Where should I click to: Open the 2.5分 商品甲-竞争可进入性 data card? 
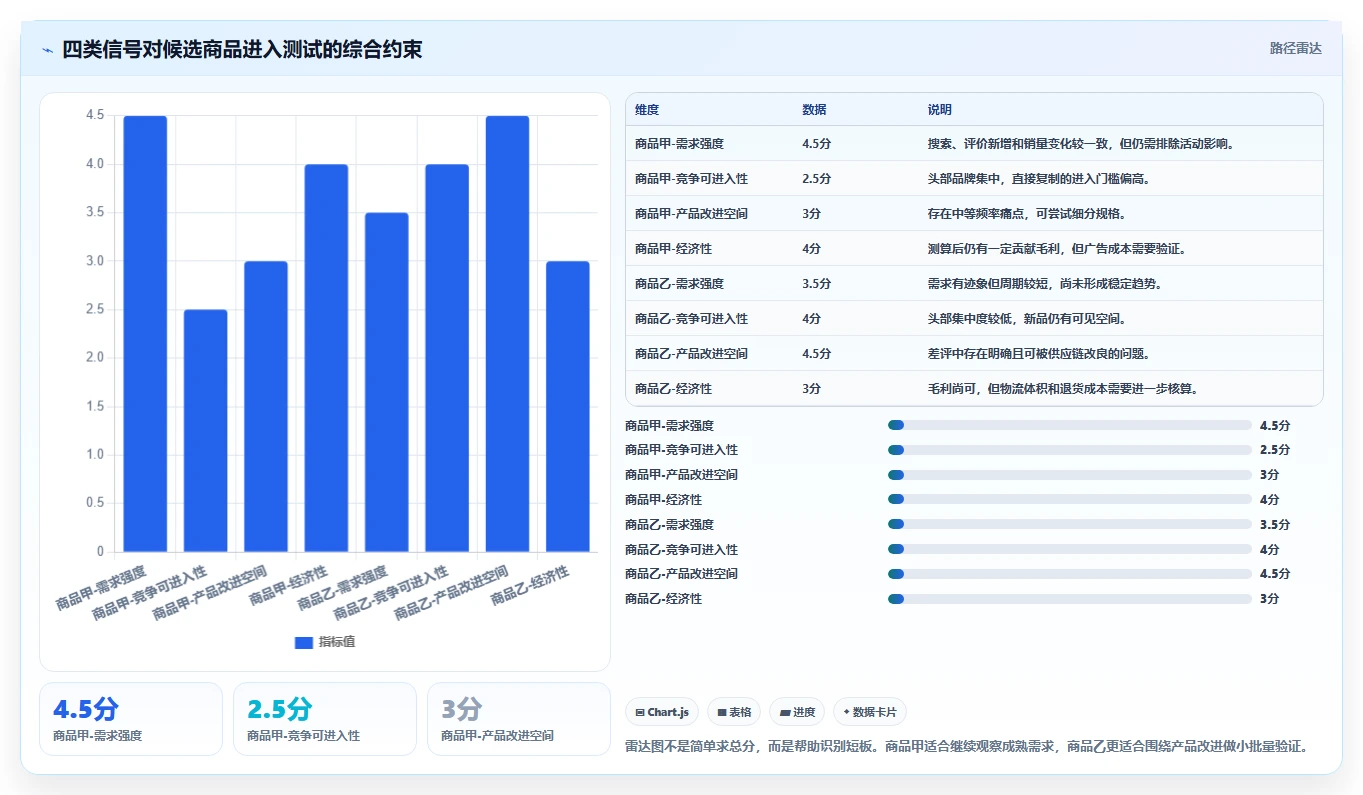(325, 719)
